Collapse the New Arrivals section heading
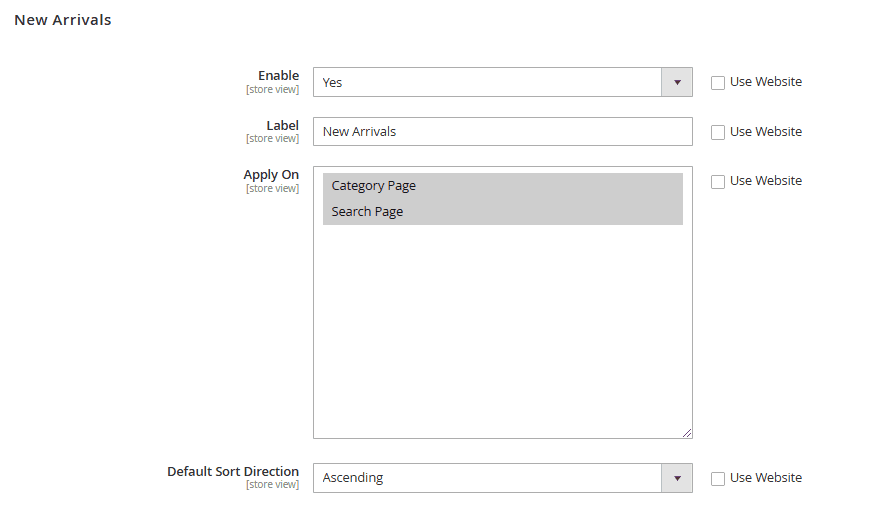 coord(63,20)
